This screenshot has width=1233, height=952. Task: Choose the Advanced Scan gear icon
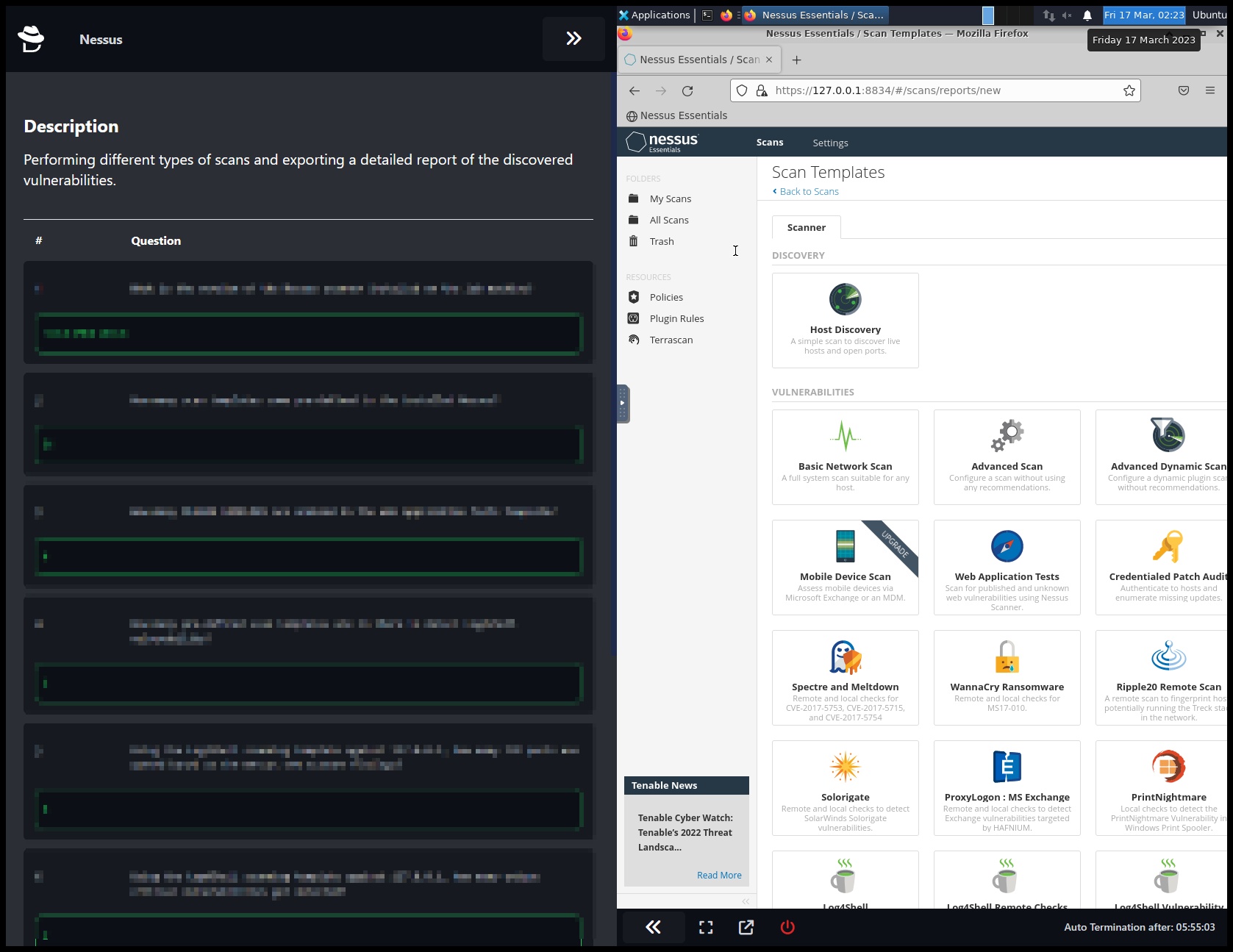(x=1007, y=436)
